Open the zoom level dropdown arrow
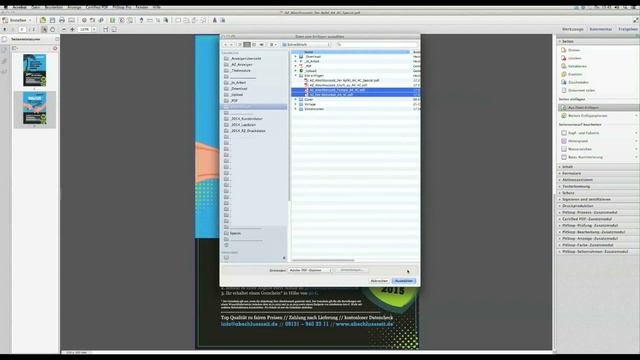The height and width of the screenshot is (360, 640). tap(94, 29)
